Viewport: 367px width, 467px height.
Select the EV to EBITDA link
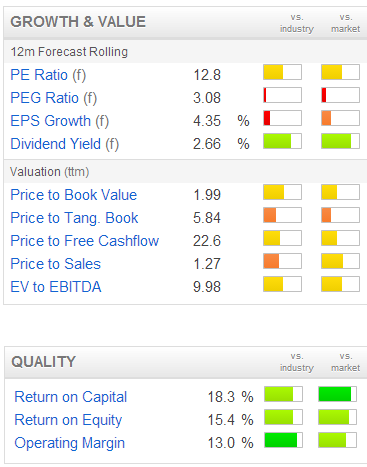[x=56, y=287]
